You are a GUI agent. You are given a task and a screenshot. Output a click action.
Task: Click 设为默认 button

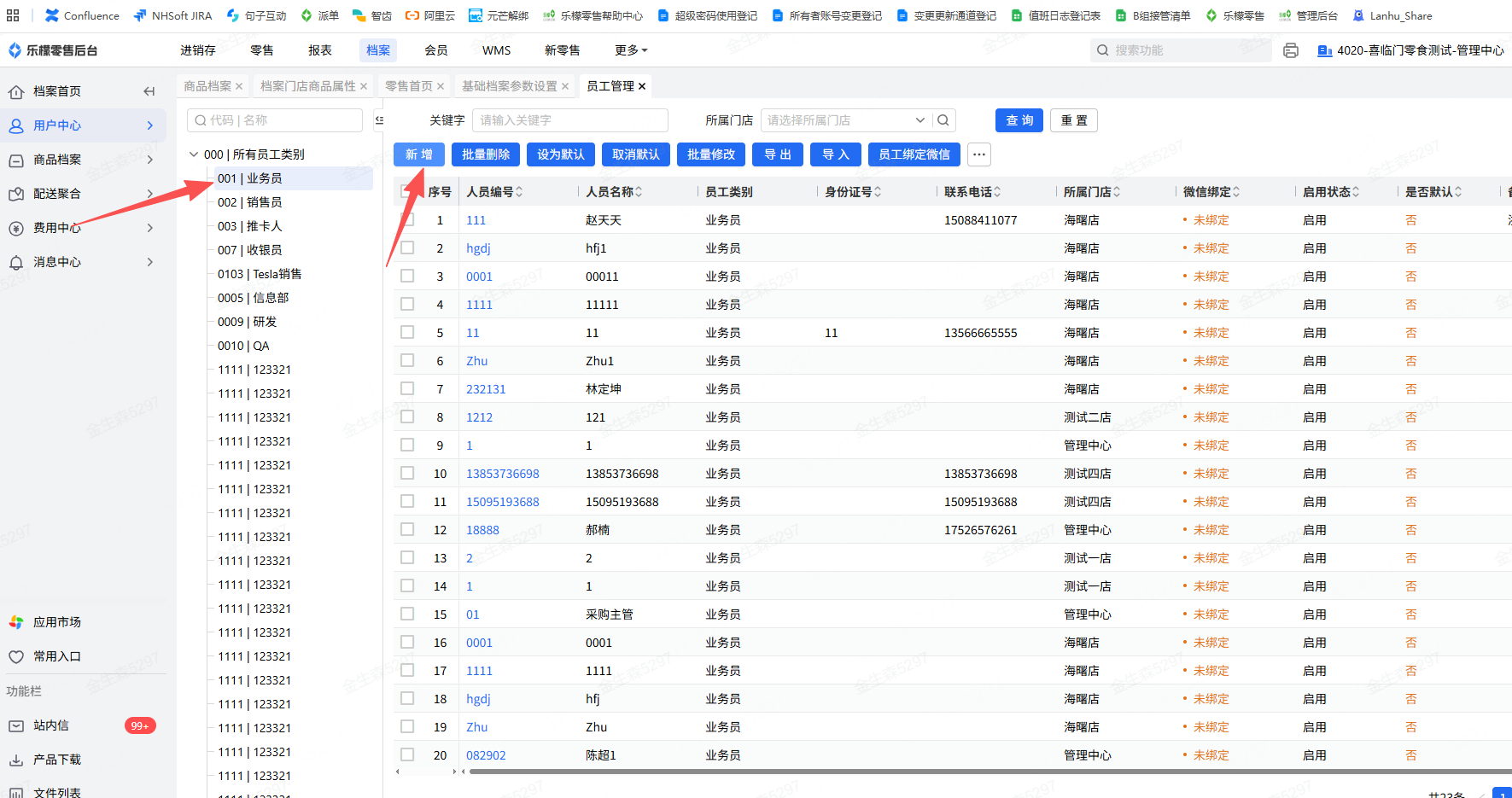pyautogui.click(x=561, y=154)
